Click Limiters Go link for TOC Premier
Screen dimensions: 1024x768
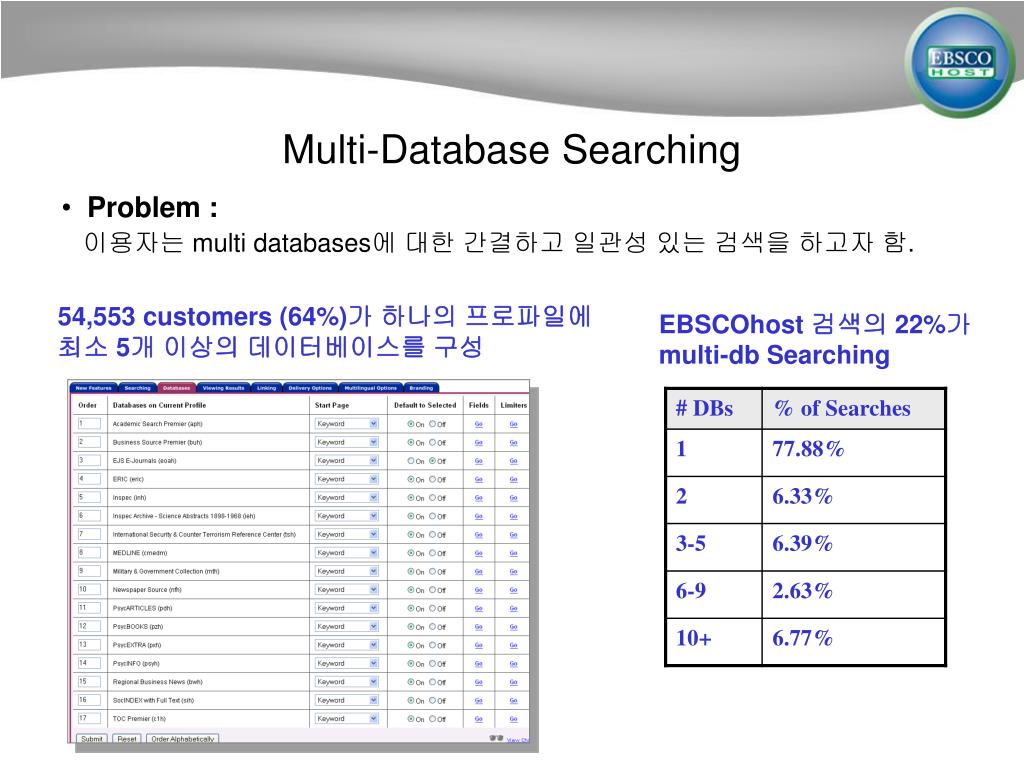click(513, 719)
